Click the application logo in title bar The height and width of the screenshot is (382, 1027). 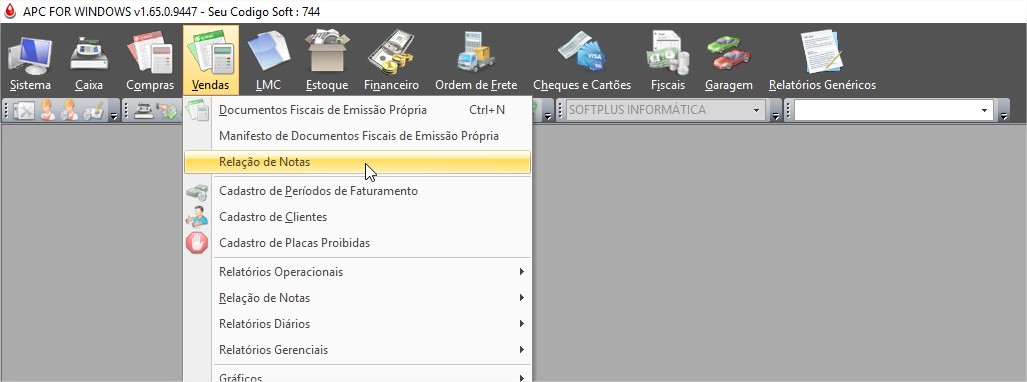click(x=10, y=11)
